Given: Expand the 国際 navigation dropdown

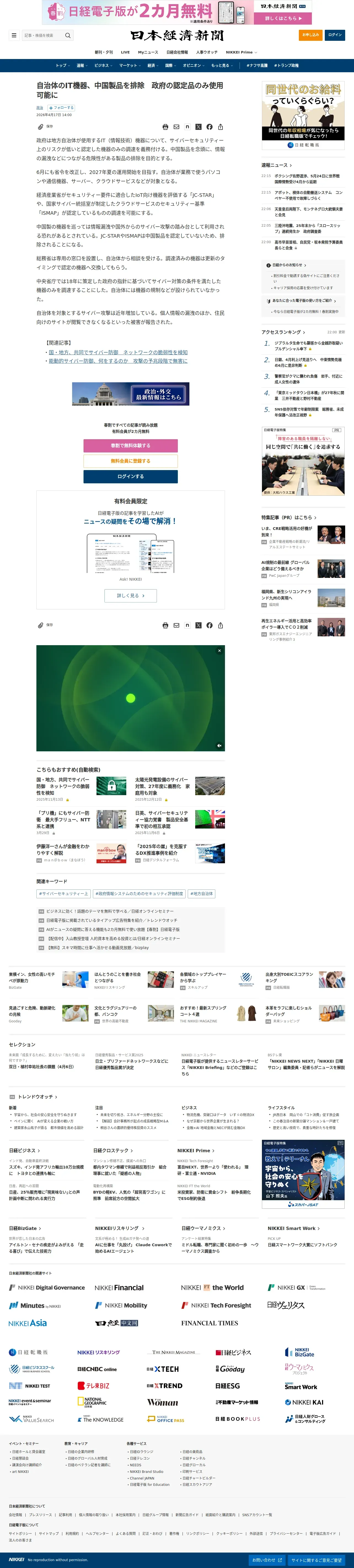Looking at the screenshot, I should click(170, 66).
